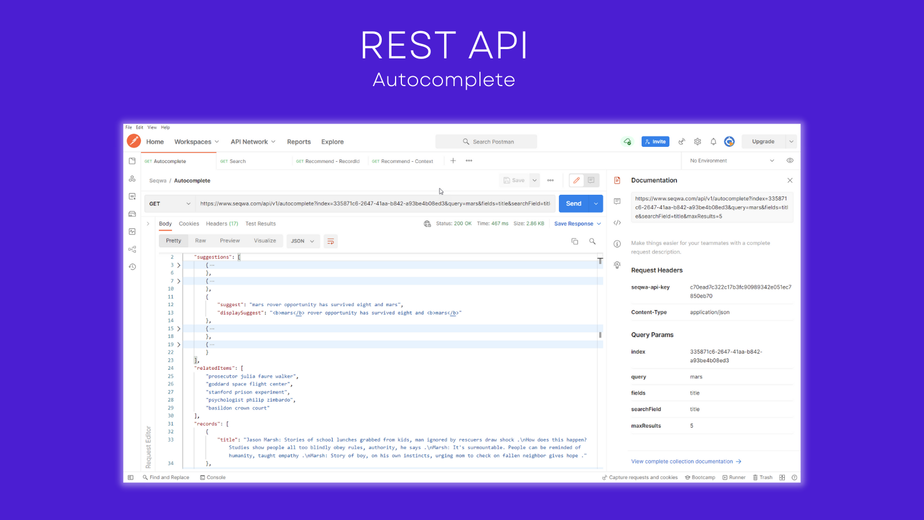Expand collapsed JSON node at line 3

point(179,265)
